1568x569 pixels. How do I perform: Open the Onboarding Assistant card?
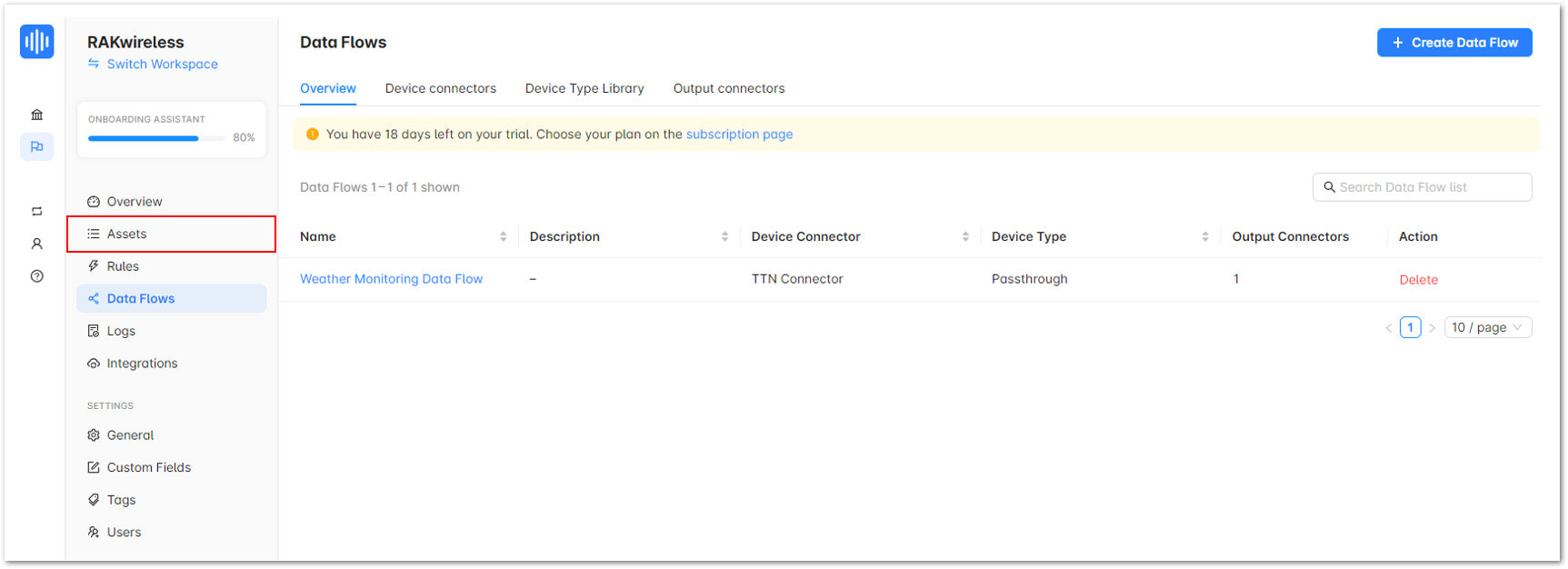[x=172, y=129]
